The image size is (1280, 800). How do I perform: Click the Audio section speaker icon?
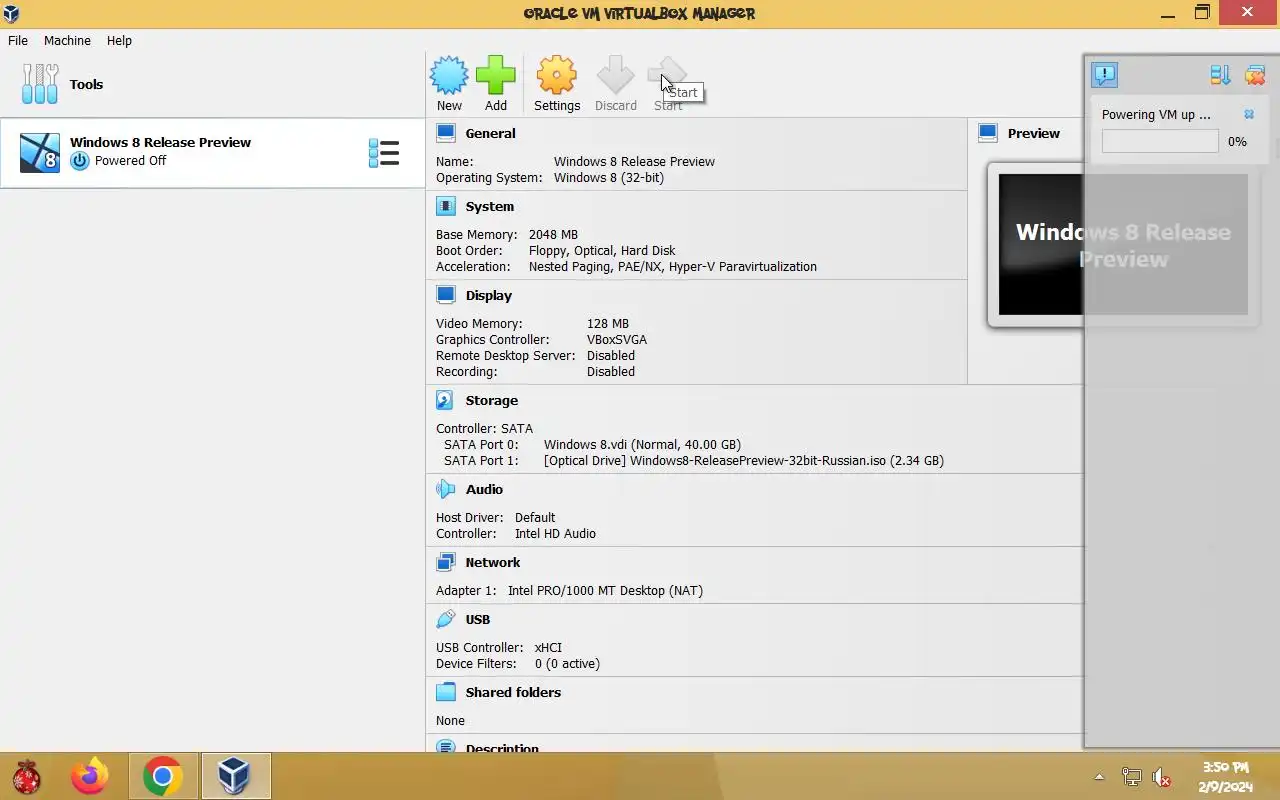(446, 489)
